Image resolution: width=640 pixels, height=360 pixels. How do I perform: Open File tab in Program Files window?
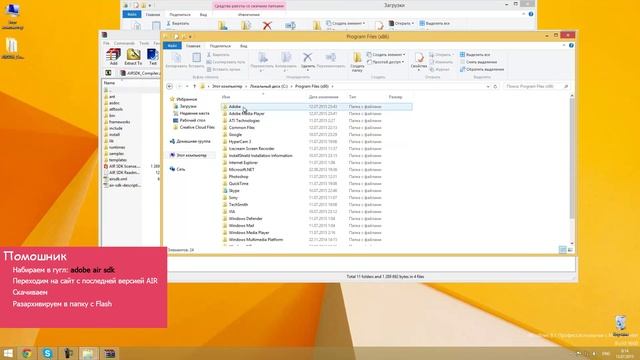coord(172,46)
